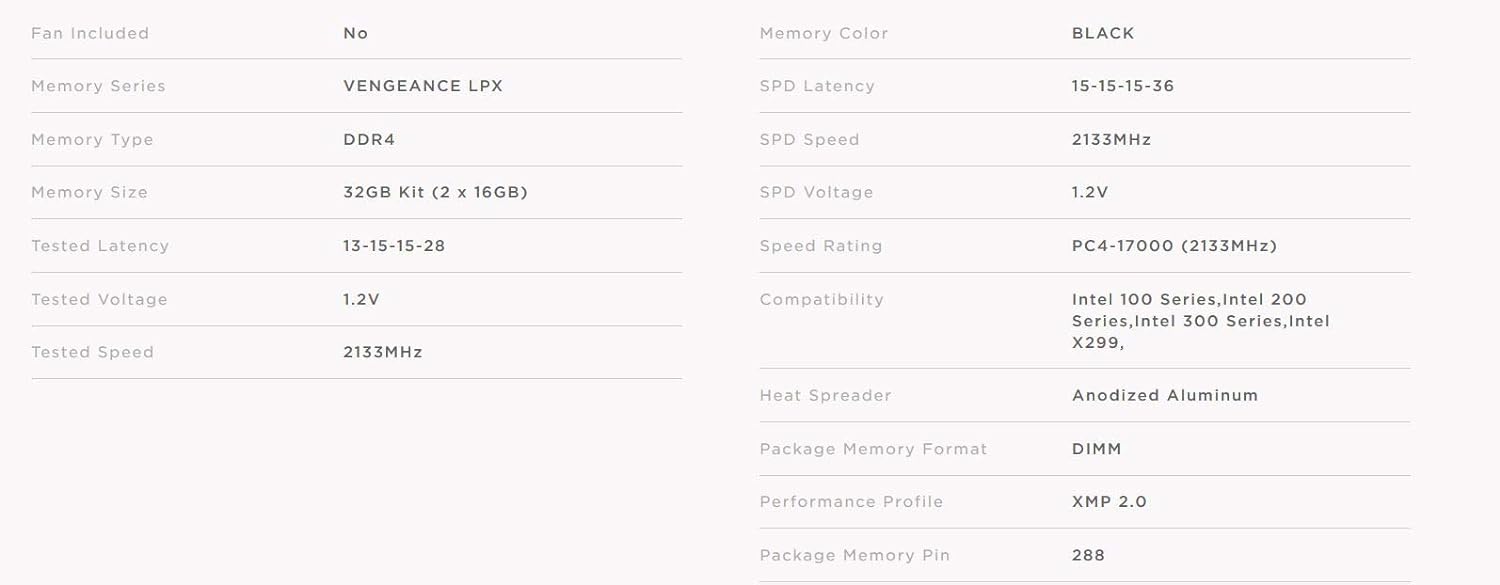The height and width of the screenshot is (585, 1500).
Task: Click the BLACK memory color value
Action: pyautogui.click(x=1103, y=34)
